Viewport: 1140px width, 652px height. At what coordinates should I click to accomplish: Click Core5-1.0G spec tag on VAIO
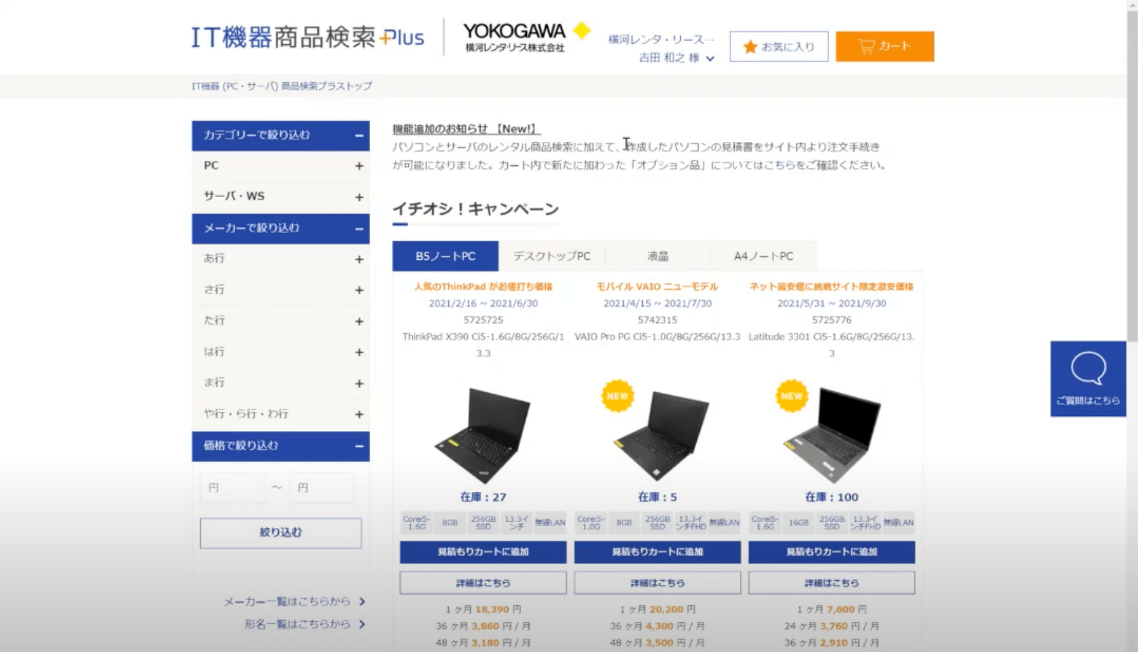click(x=590, y=523)
